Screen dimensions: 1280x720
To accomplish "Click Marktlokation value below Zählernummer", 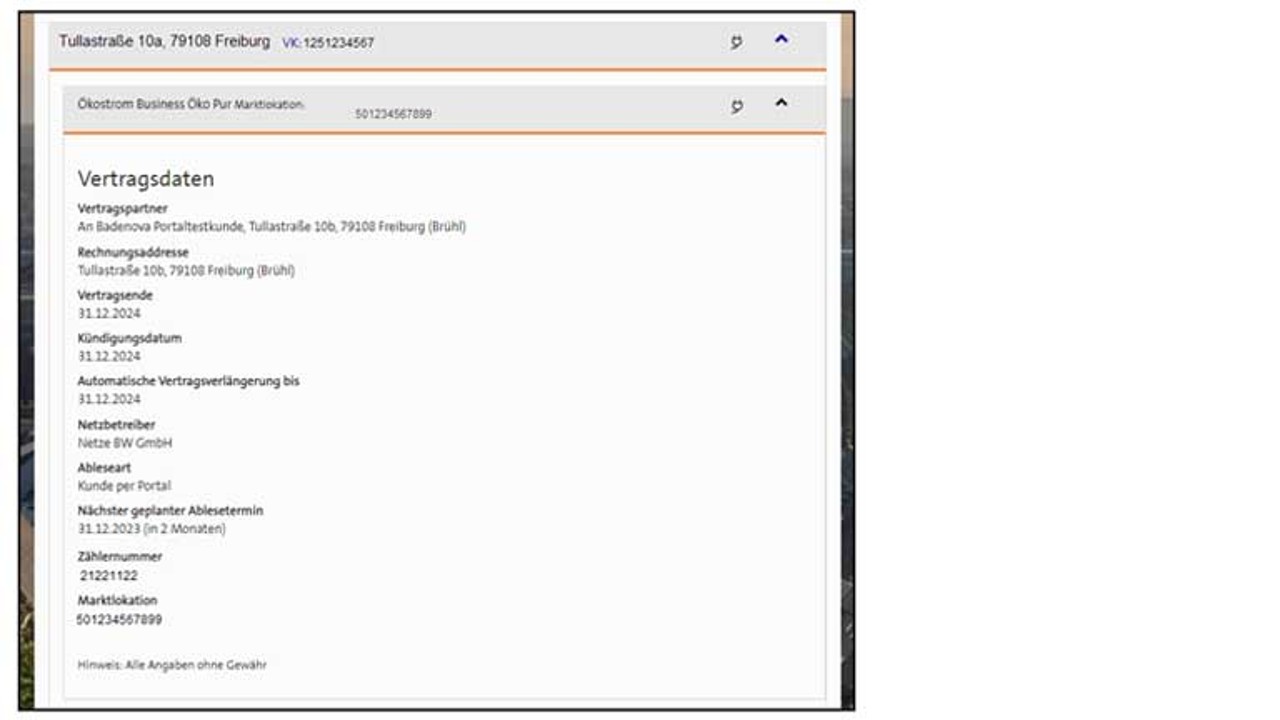I will (119, 620).
